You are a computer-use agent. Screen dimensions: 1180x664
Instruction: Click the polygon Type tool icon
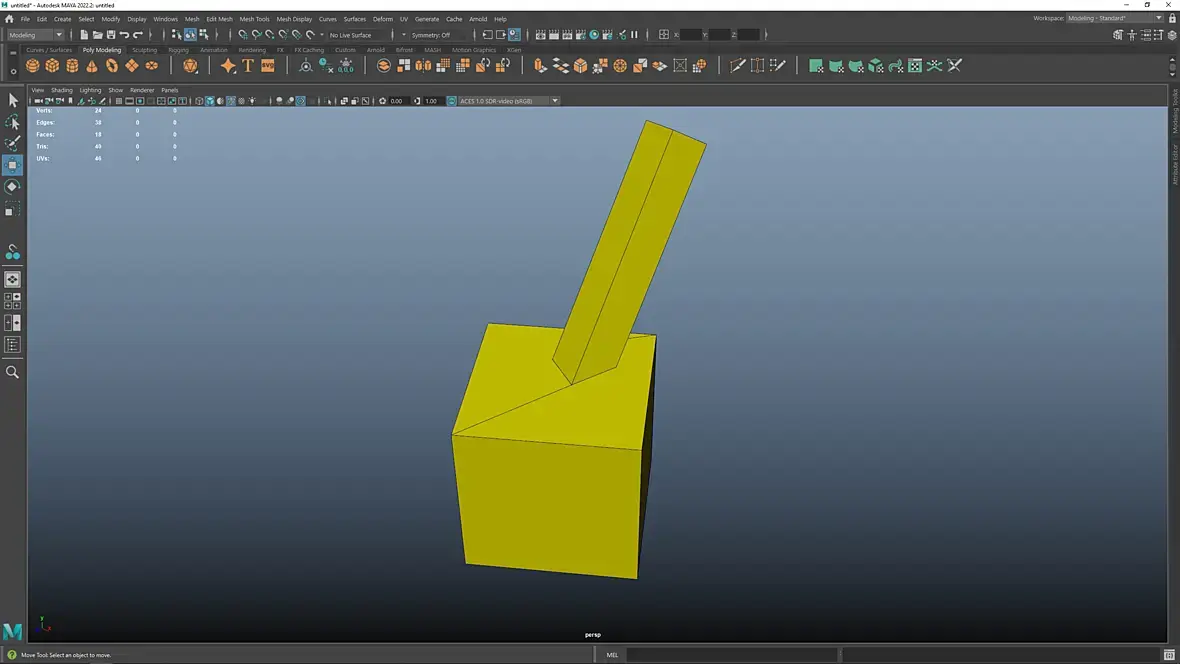coord(248,66)
